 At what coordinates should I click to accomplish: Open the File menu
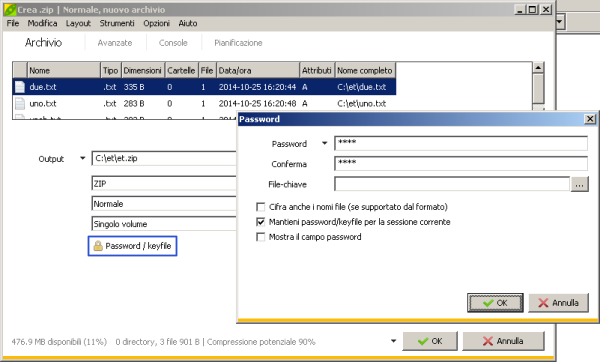pos(13,23)
